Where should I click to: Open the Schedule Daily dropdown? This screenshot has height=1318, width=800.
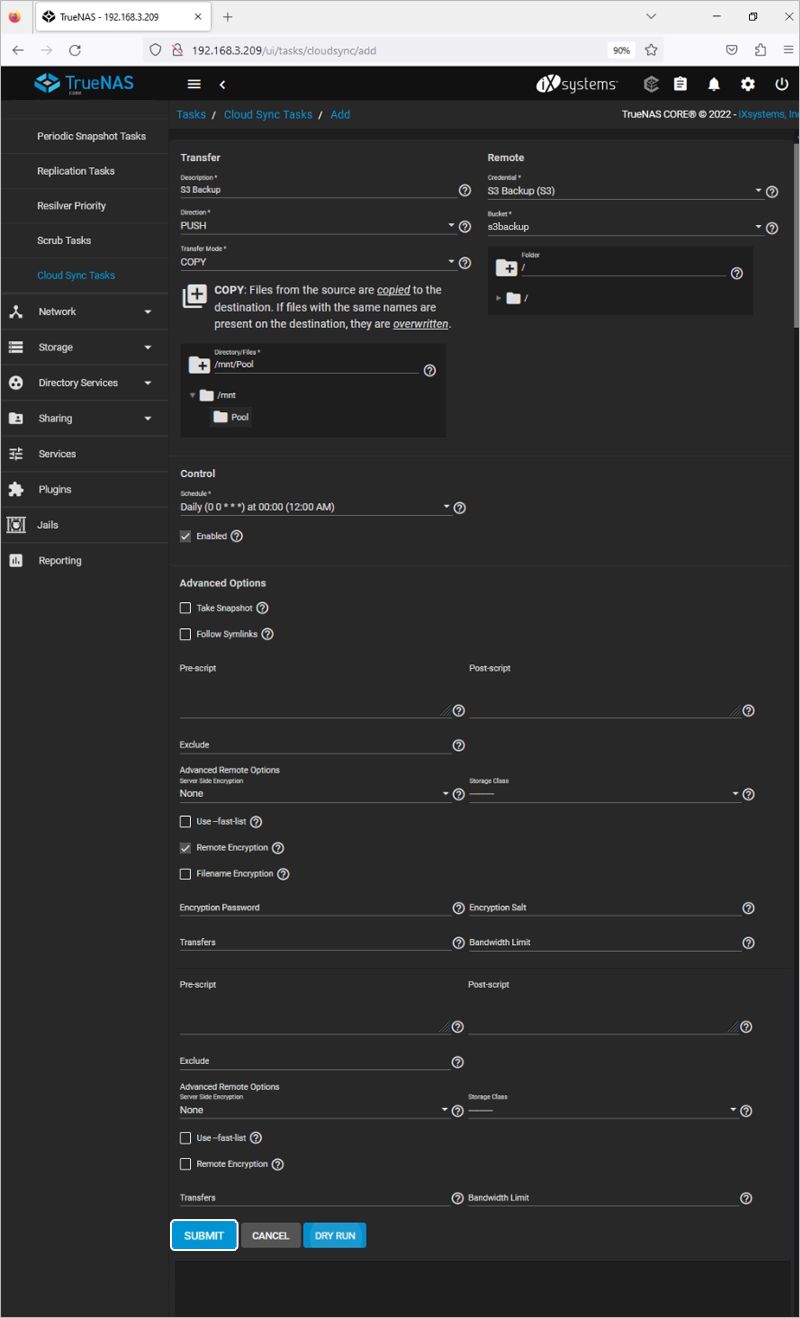315,507
